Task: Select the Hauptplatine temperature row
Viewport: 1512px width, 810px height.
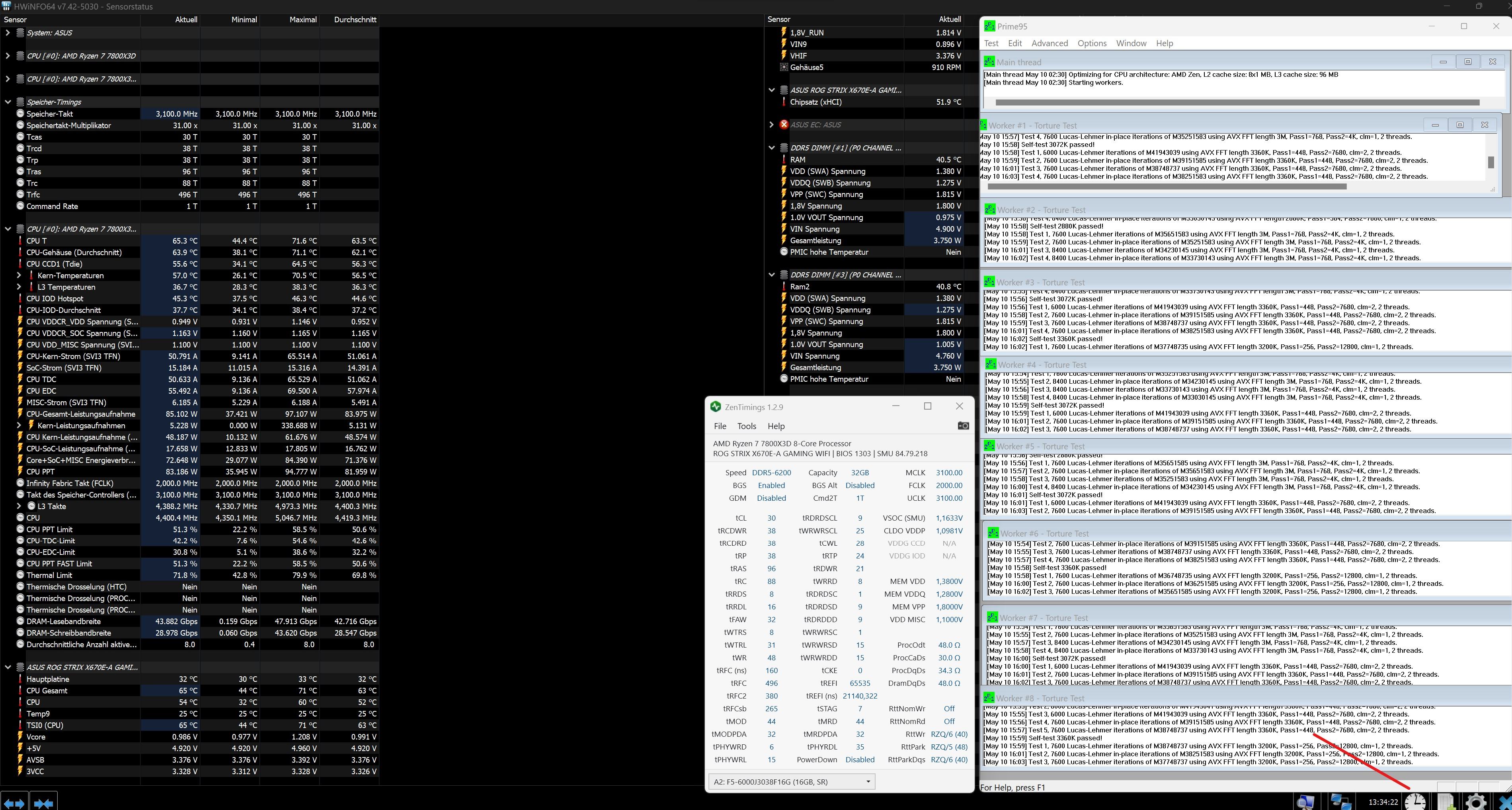Action: click(189, 679)
